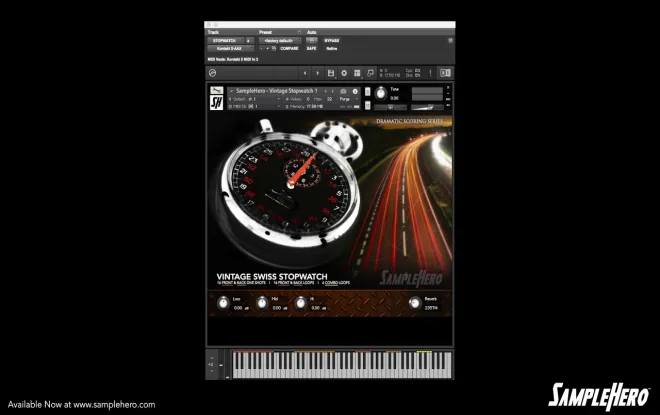Click the MIDI Node Kontakt 5 text
Viewport: 660px width, 415px height.
tap(233, 59)
